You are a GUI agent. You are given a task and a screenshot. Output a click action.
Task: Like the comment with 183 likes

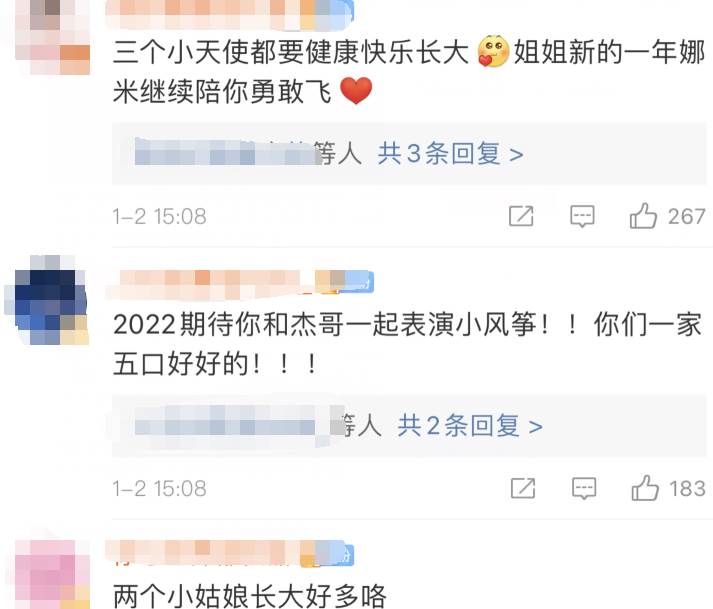[645, 488]
